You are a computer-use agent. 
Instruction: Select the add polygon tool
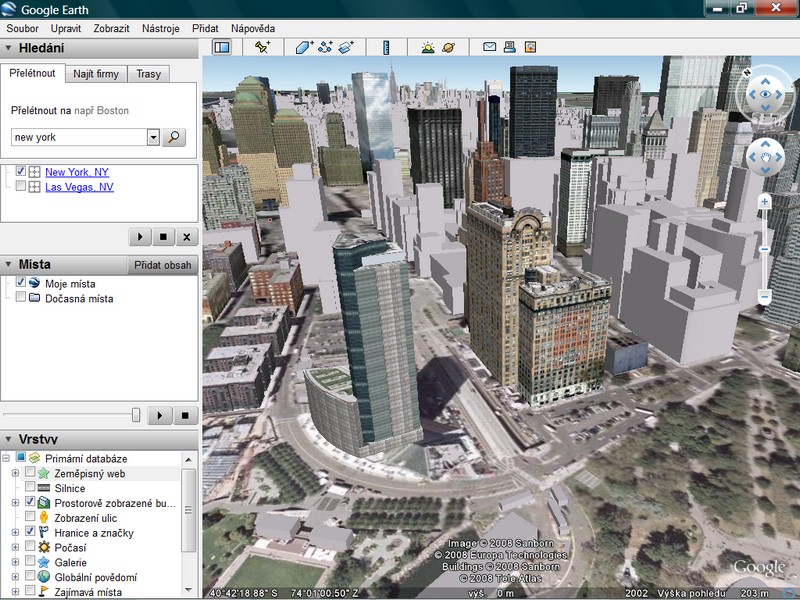click(304, 47)
